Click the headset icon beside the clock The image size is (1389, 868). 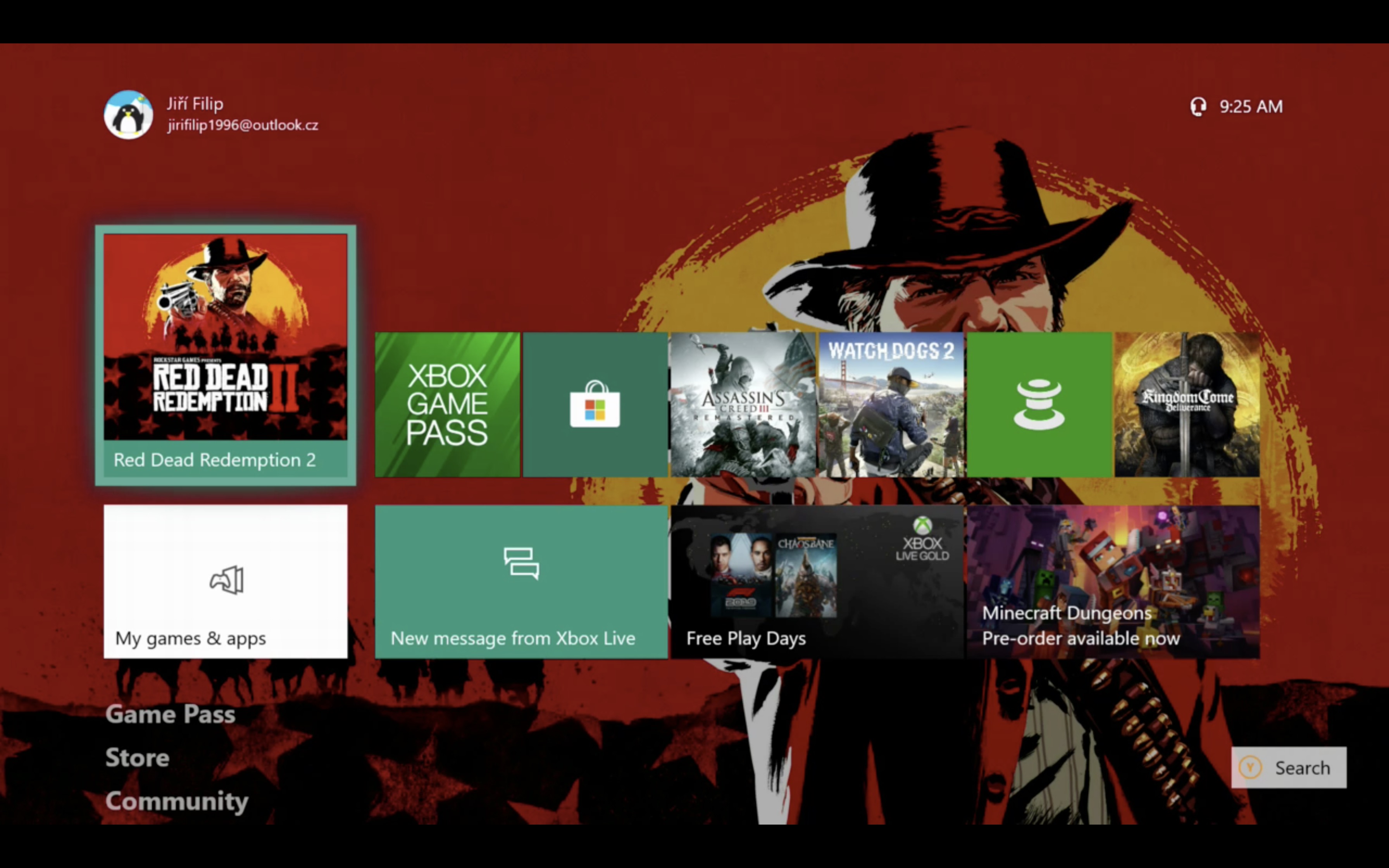[1198, 107]
